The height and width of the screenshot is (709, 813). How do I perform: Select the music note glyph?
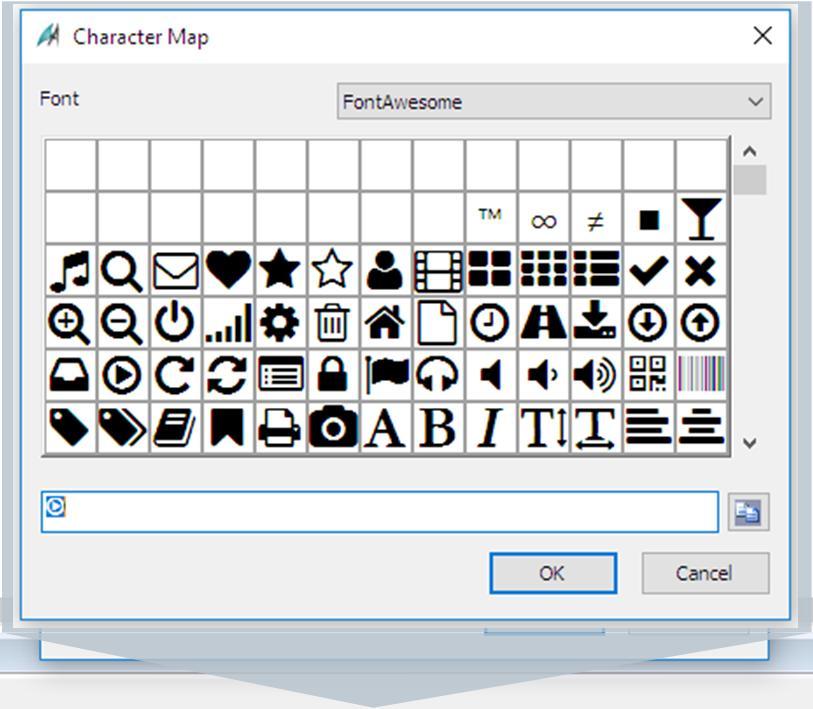[x=71, y=271]
